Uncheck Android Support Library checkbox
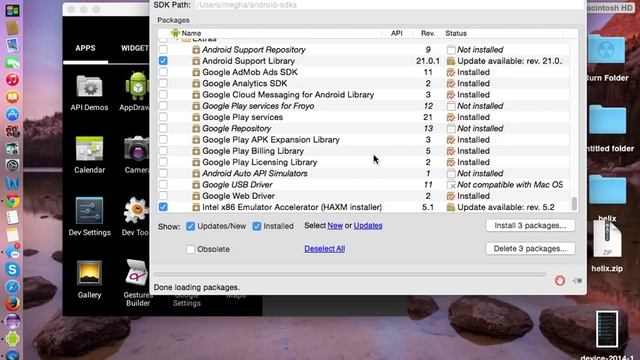The width and height of the screenshot is (640, 360). tap(163, 61)
